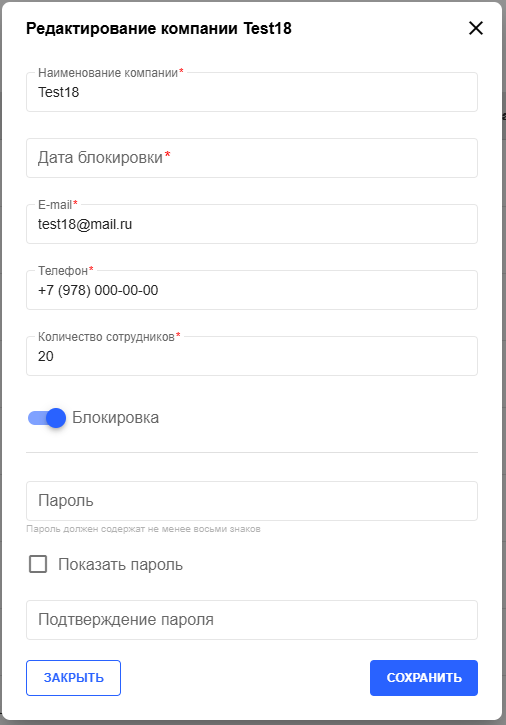Viewport: 506px width, 725px height.
Task: Disable the Блокировка toggle switch
Action: [x=47, y=418]
